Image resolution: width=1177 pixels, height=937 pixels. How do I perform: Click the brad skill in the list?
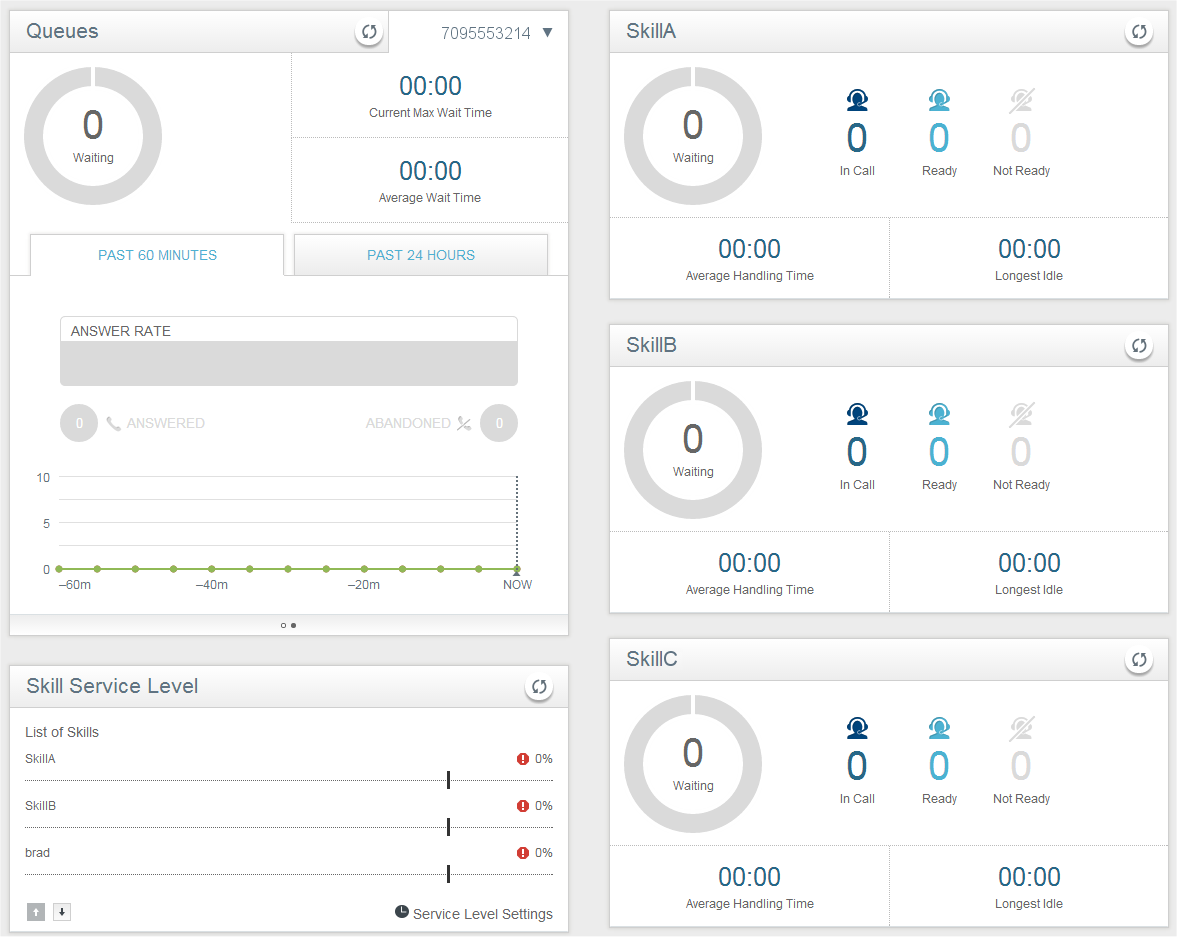pyautogui.click(x=38, y=853)
